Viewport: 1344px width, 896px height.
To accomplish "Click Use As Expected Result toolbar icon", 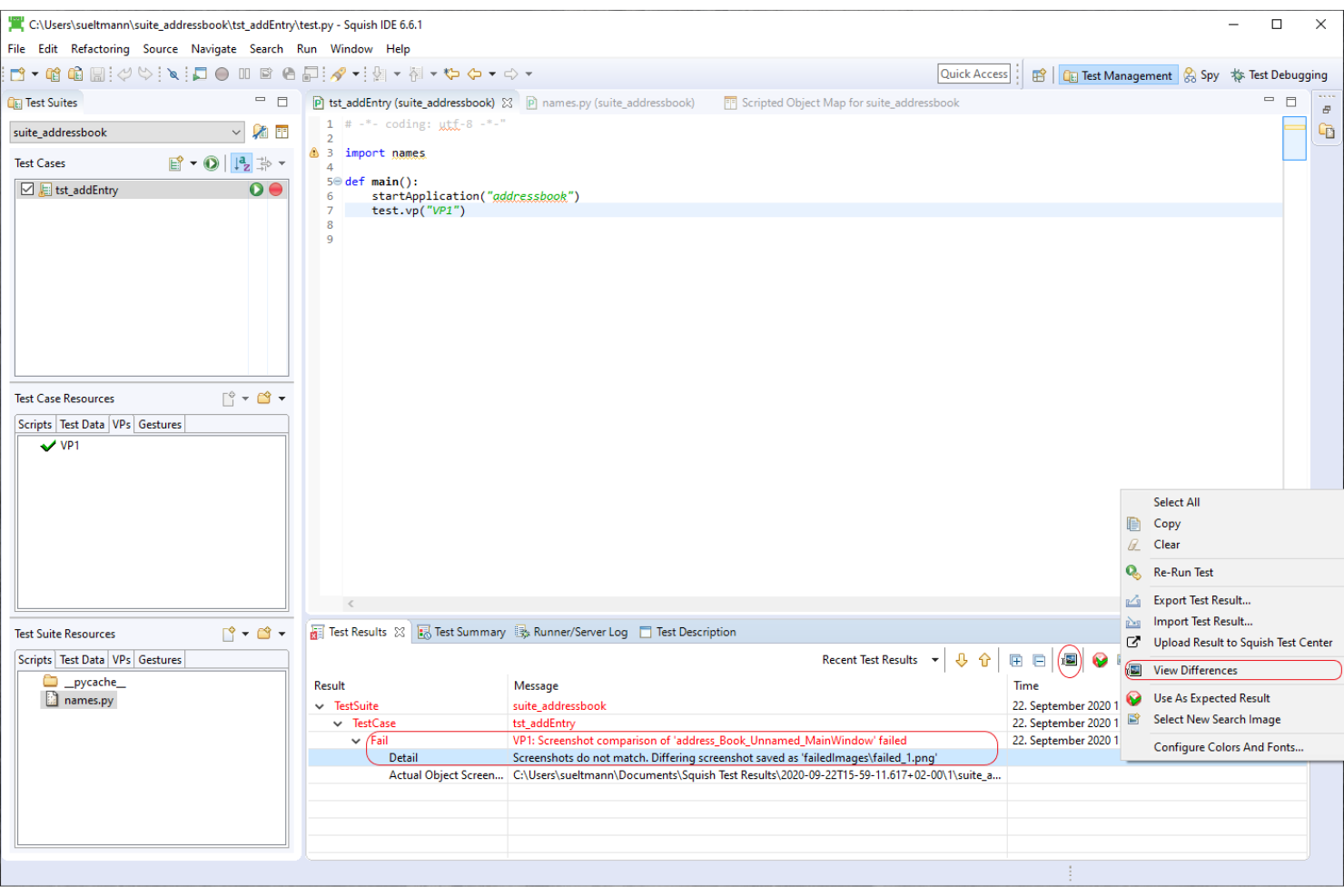I will tap(1100, 660).
